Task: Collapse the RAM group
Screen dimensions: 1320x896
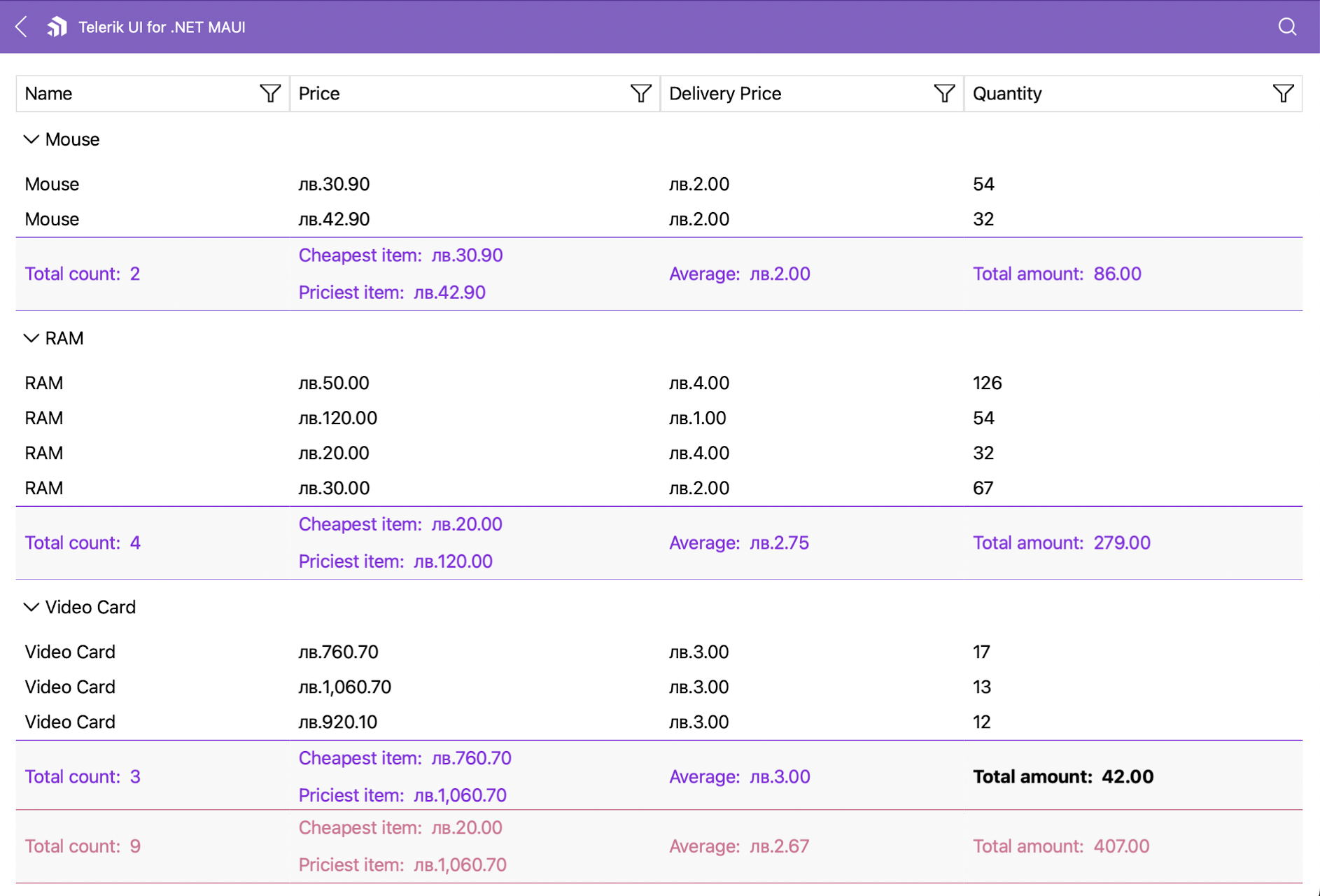Action: [31, 338]
